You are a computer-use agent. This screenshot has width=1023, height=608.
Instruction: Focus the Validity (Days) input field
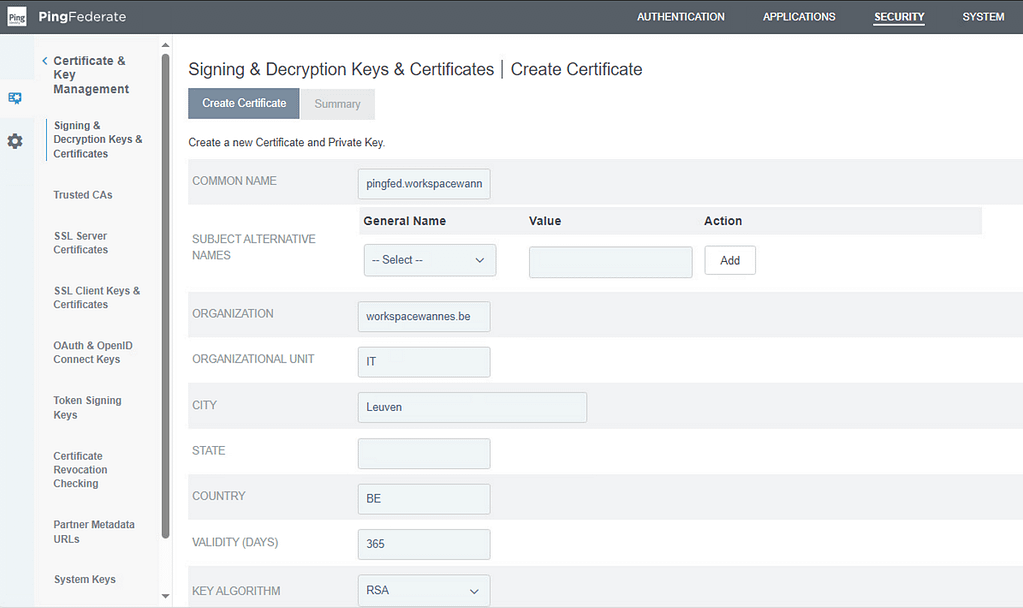424,544
